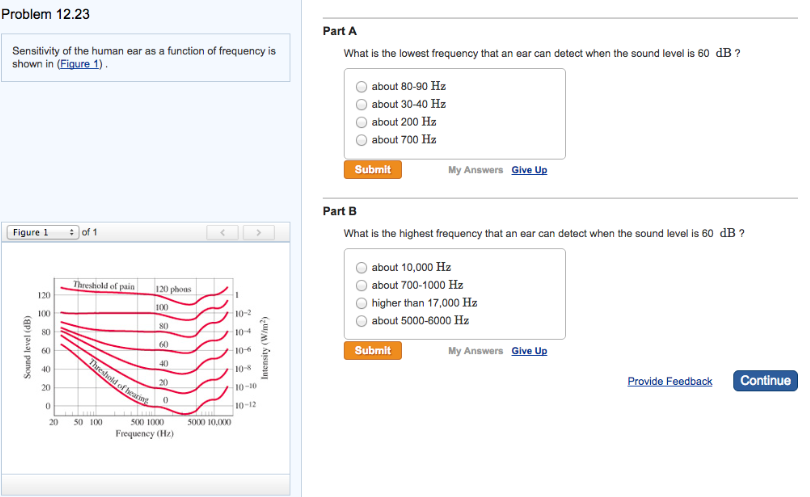Click Give Up link in Part A
The height and width of the screenshot is (497, 810).
pos(529,170)
